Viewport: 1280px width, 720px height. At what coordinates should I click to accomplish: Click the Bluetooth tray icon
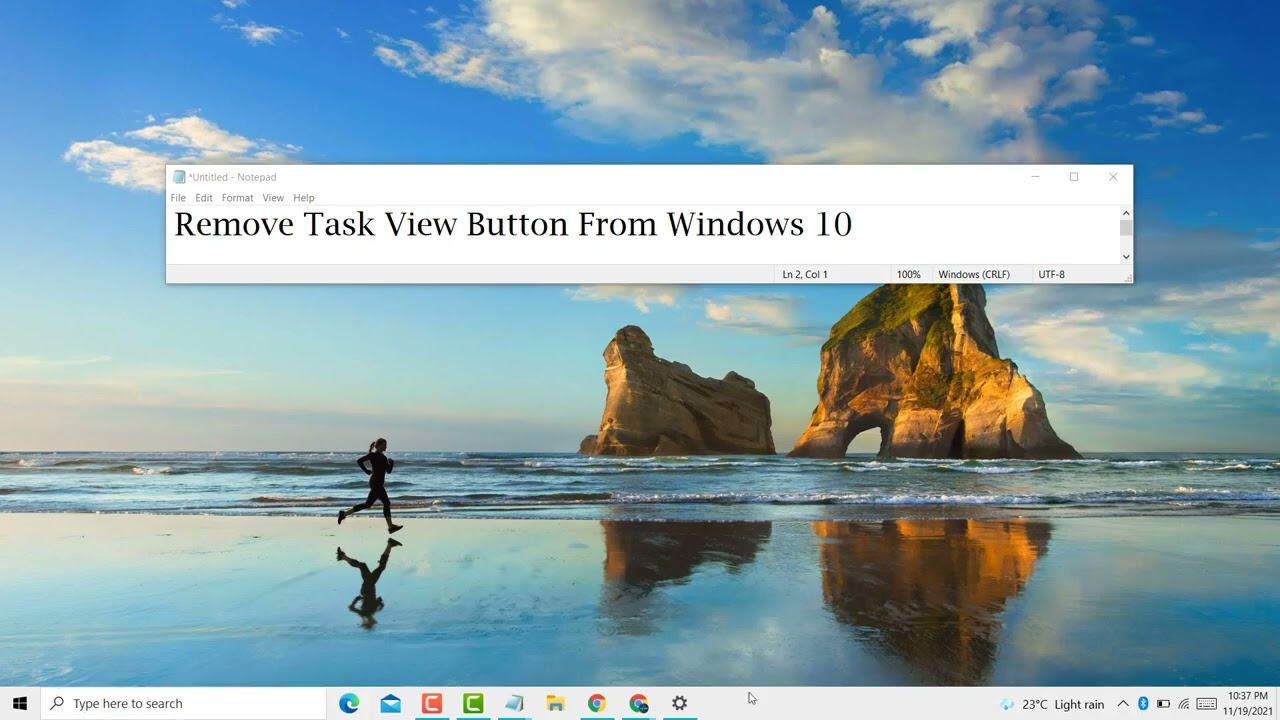click(1143, 704)
